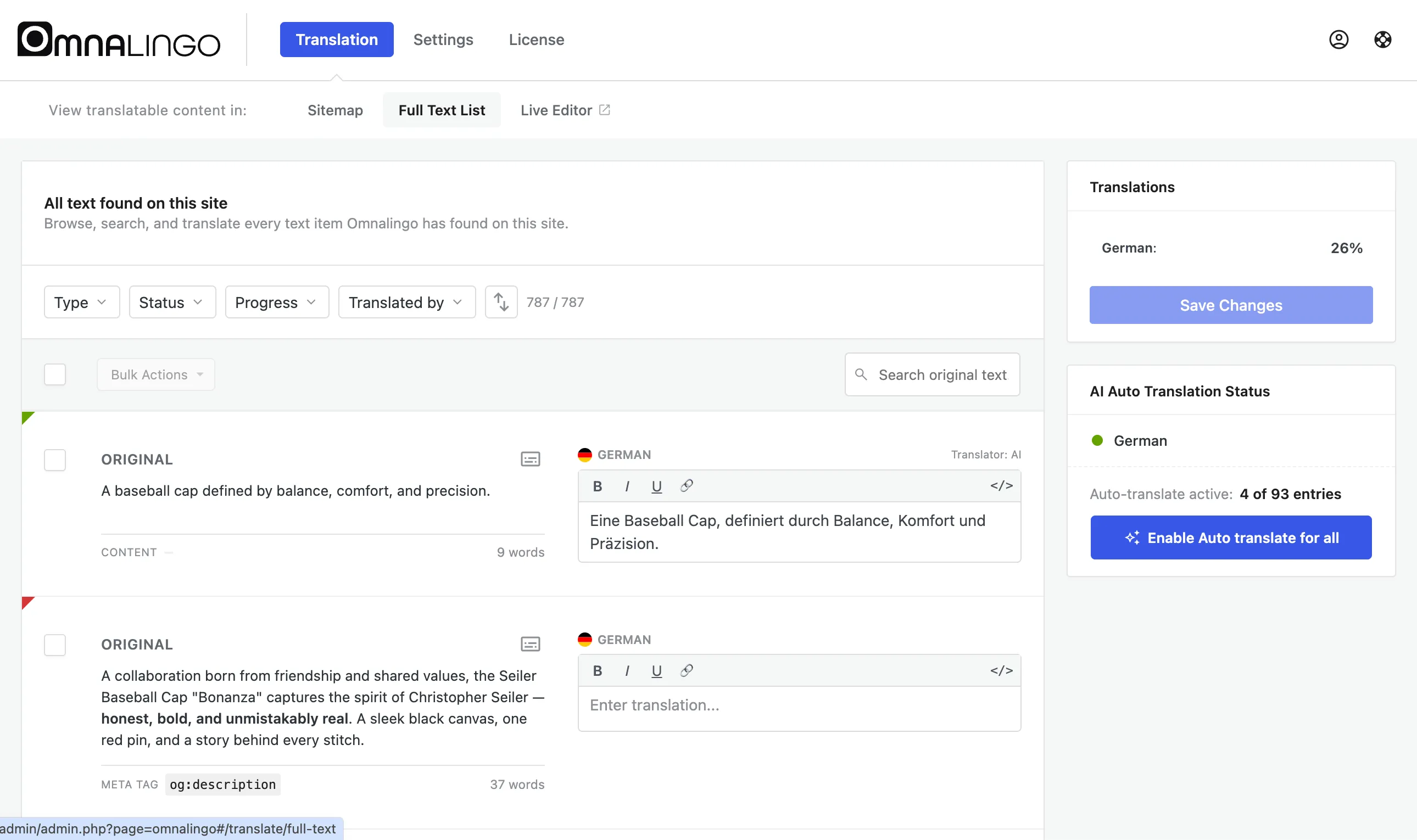Apply italic in the empty German translation editor
1417x840 pixels.
pos(627,671)
